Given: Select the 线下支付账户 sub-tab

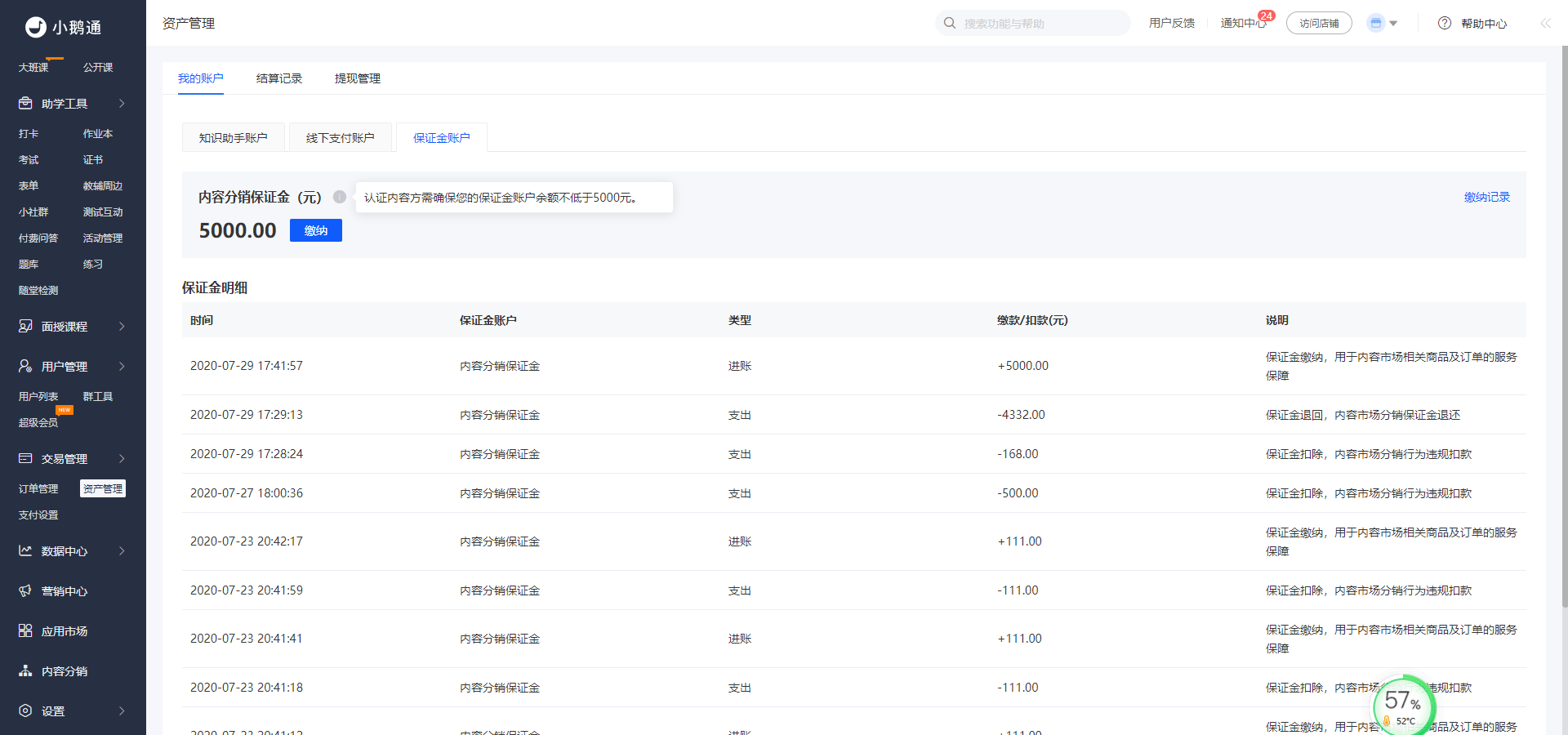Looking at the screenshot, I should click(341, 138).
